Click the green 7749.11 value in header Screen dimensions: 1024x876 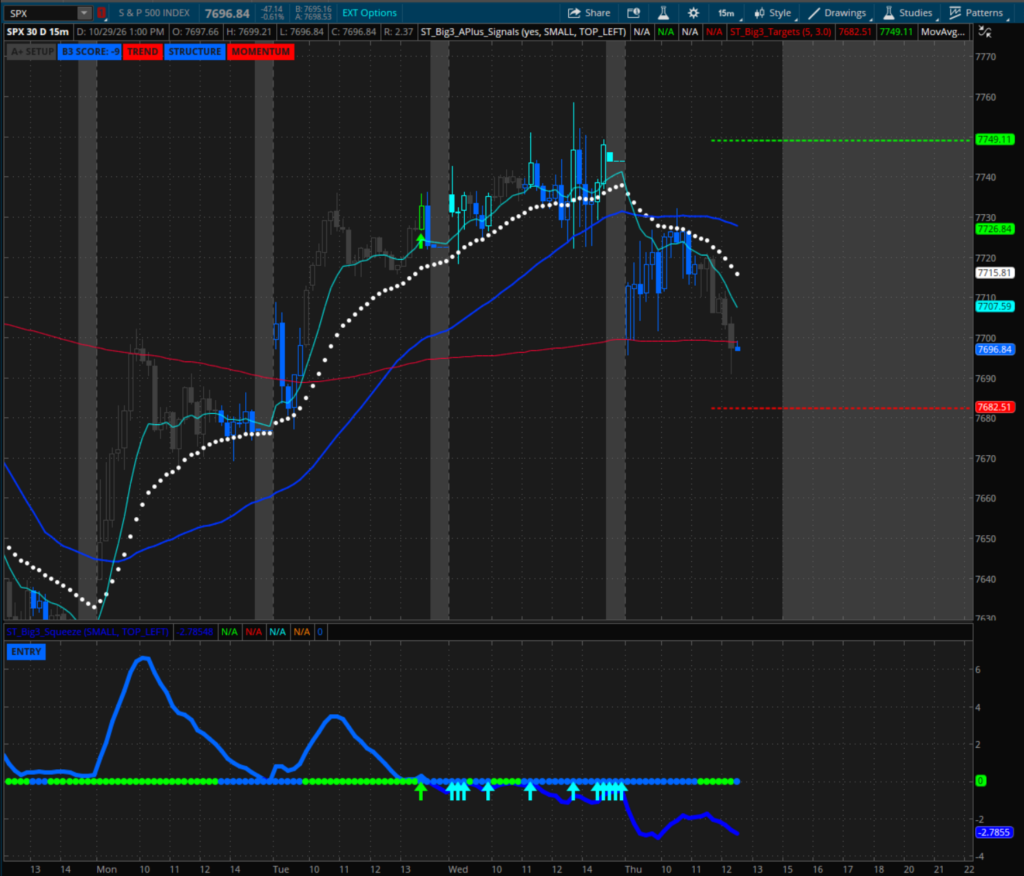(896, 32)
